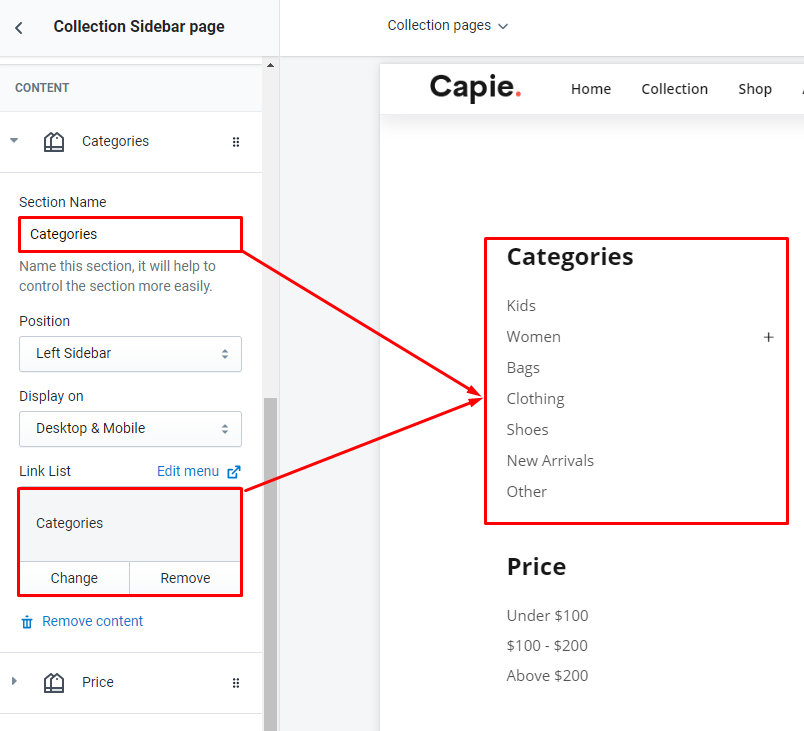804x731 pixels.
Task: Open the Position dropdown
Action: 130,354
